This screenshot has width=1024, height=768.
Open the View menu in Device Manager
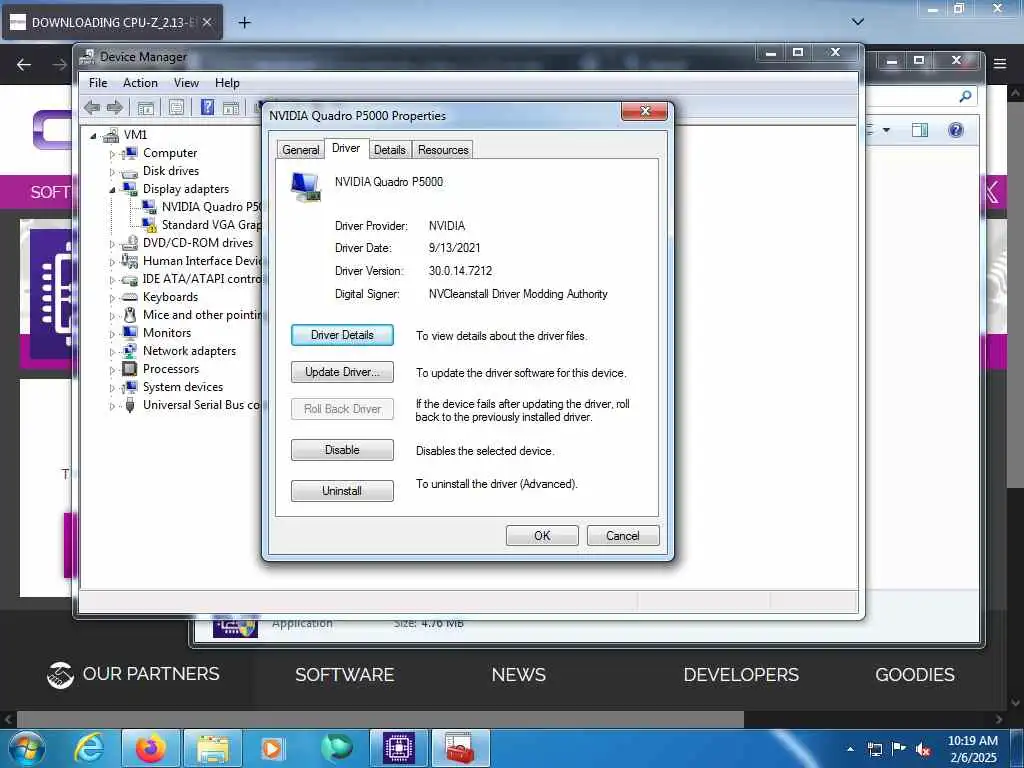[x=186, y=83]
